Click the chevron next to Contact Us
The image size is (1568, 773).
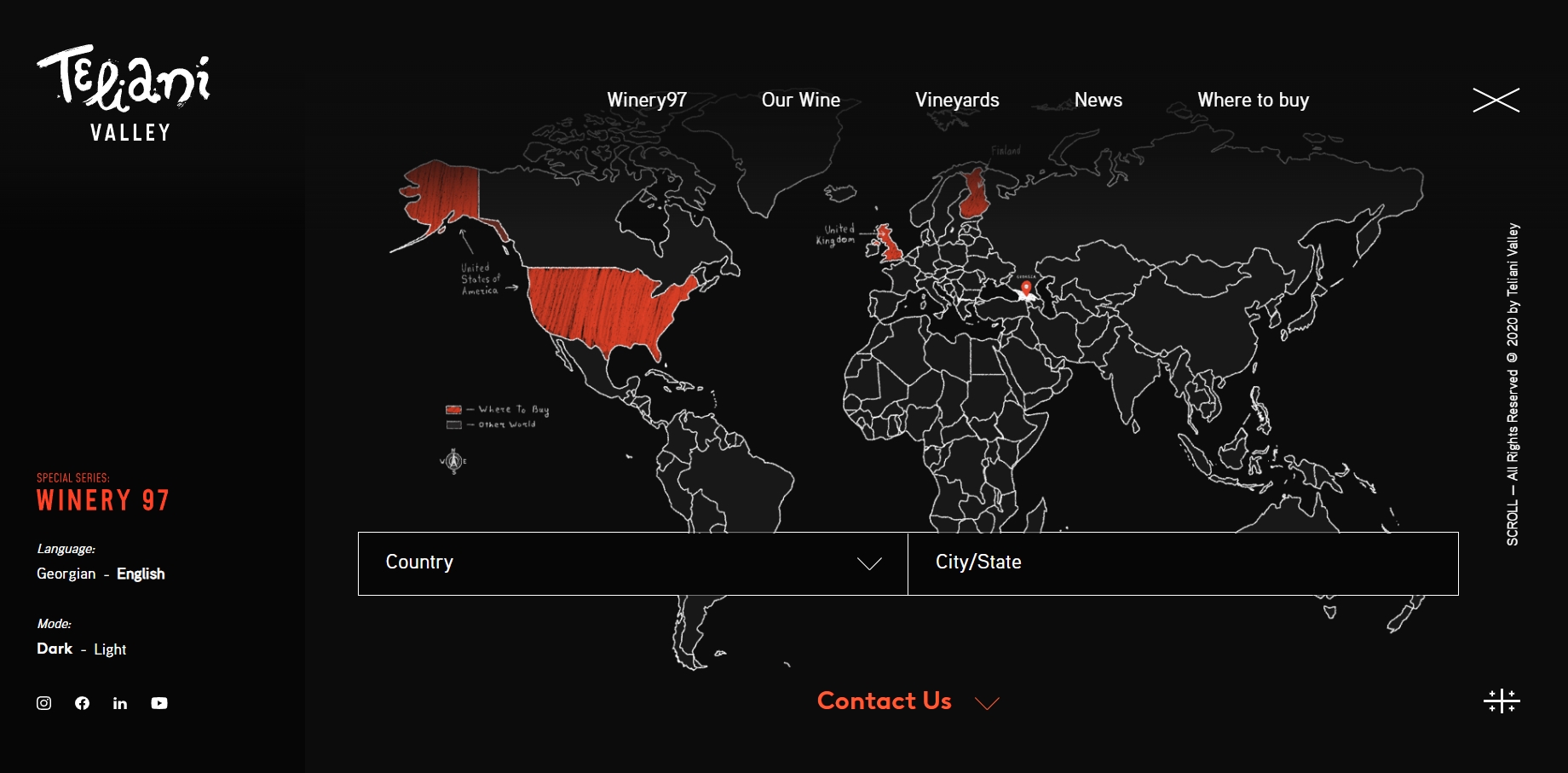987,703
